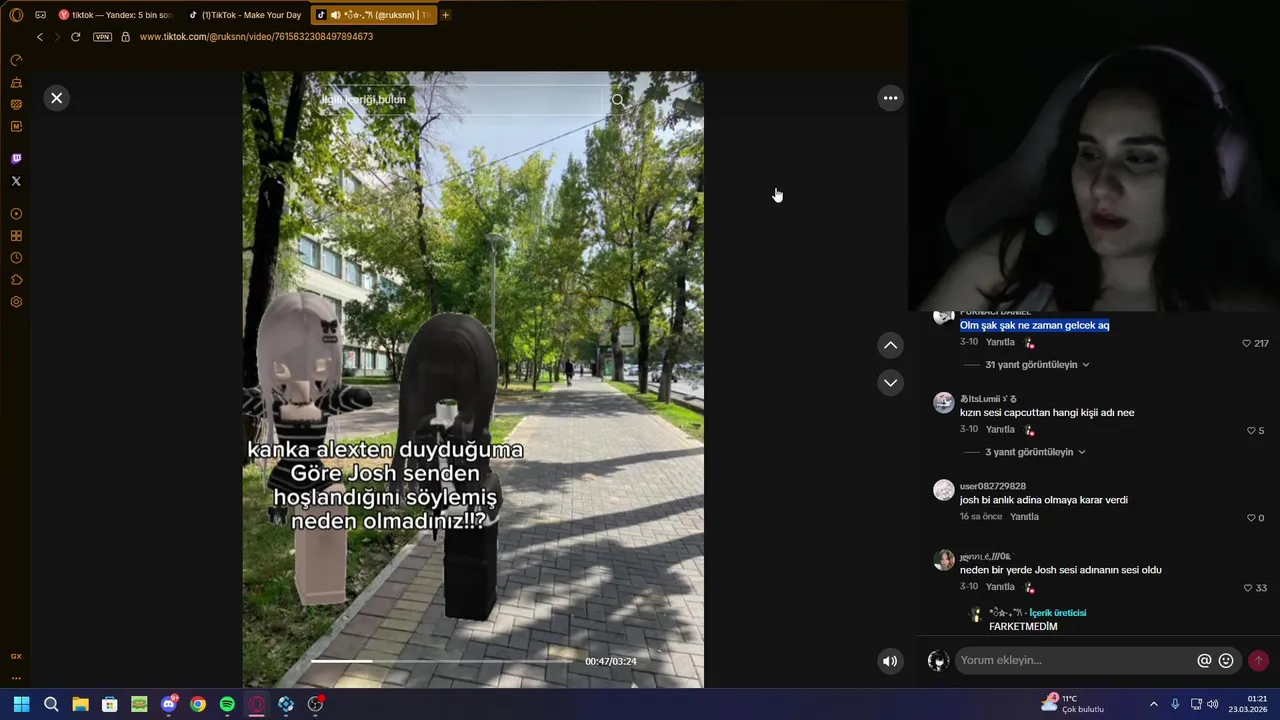Open Twitch panel in sidebar
This screenshot has width=1280, height=720.
pyautogui.click(x=16, y=159)
